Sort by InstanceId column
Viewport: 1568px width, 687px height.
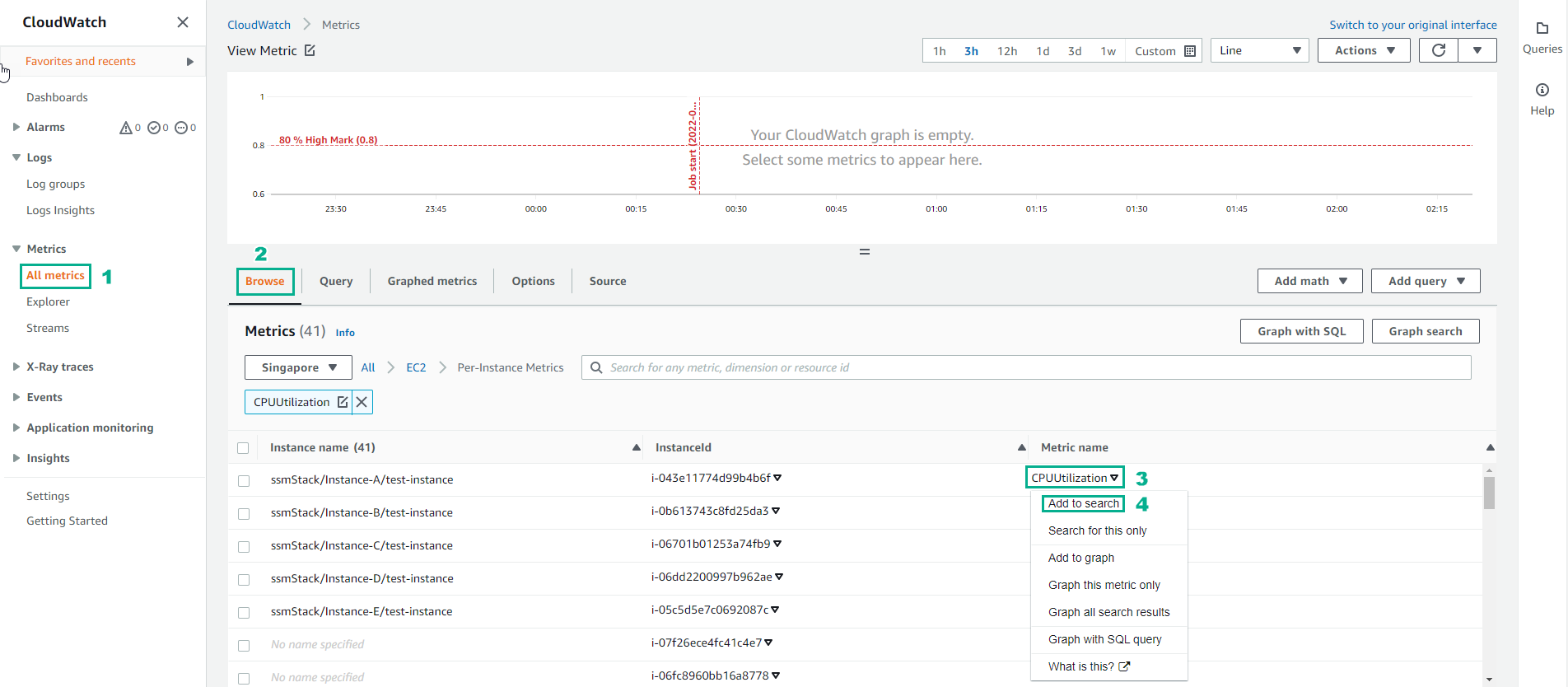1022,447
